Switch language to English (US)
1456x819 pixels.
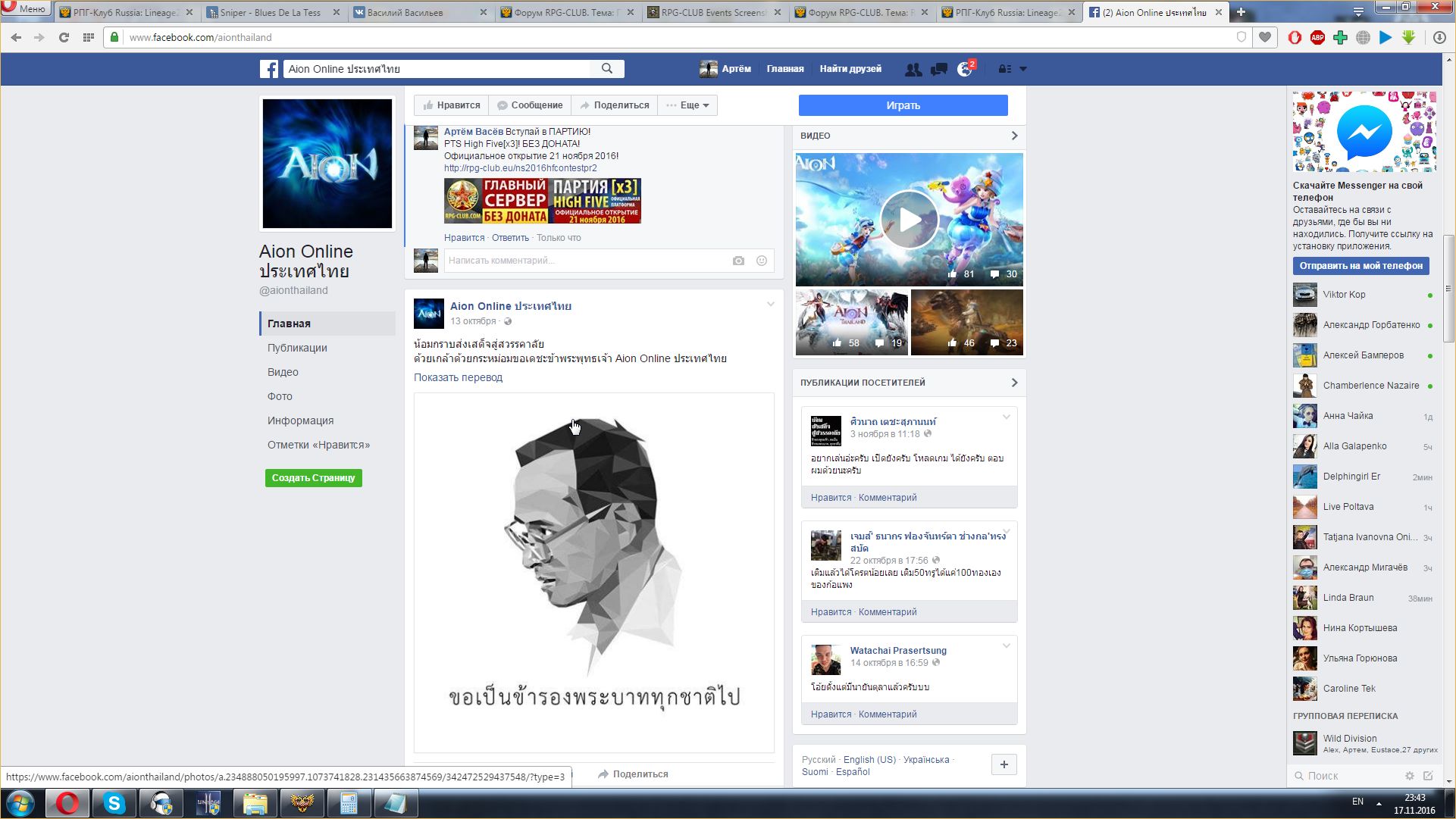pos(869,760)
